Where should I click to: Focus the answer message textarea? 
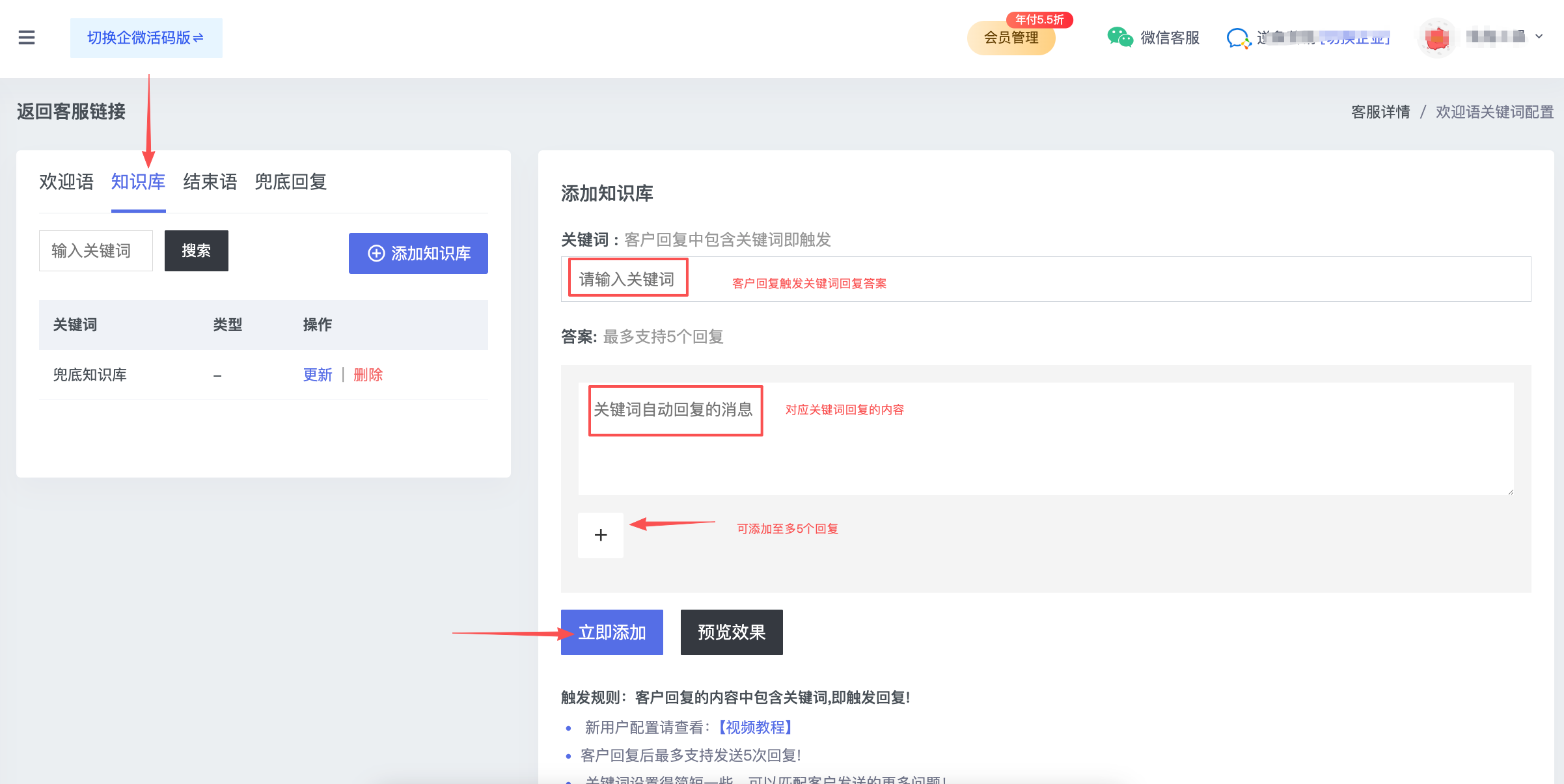1046,439
